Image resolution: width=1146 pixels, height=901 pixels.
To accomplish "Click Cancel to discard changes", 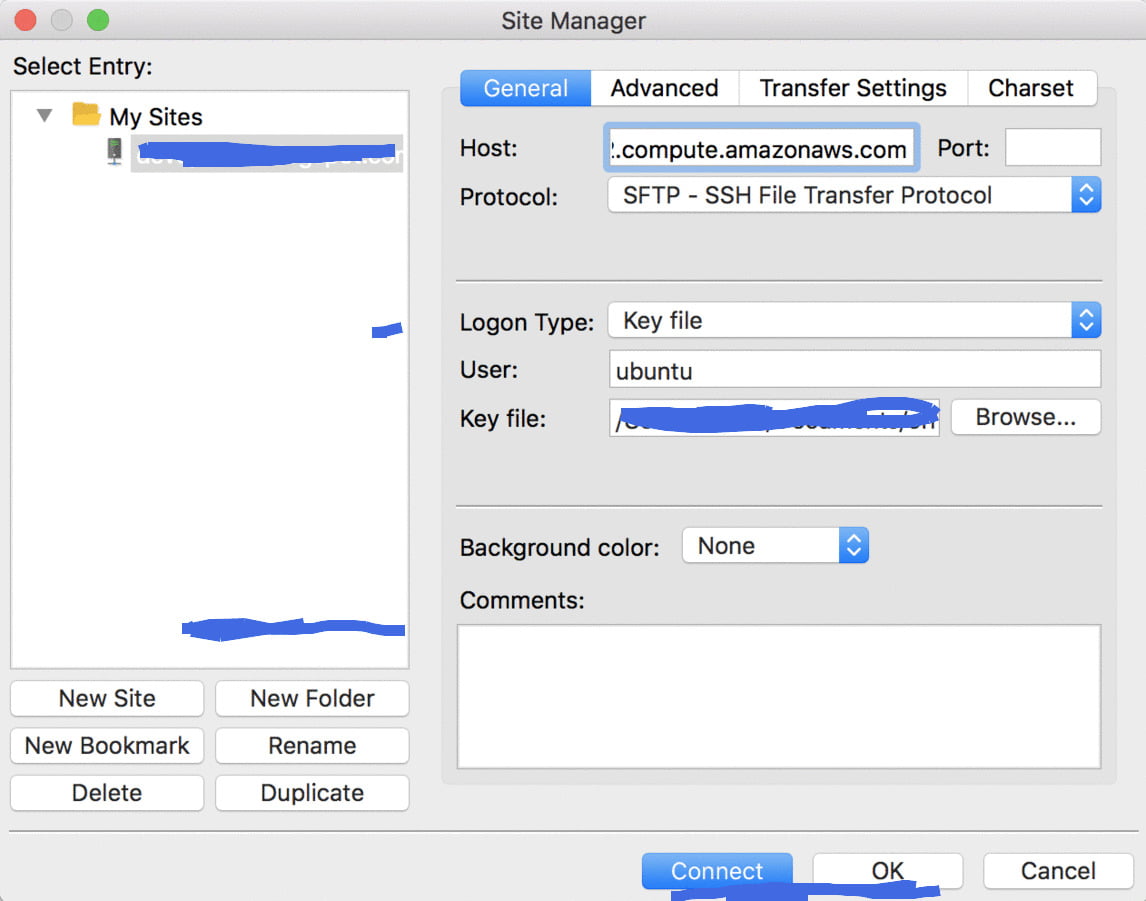I will tap(1058, 871).
